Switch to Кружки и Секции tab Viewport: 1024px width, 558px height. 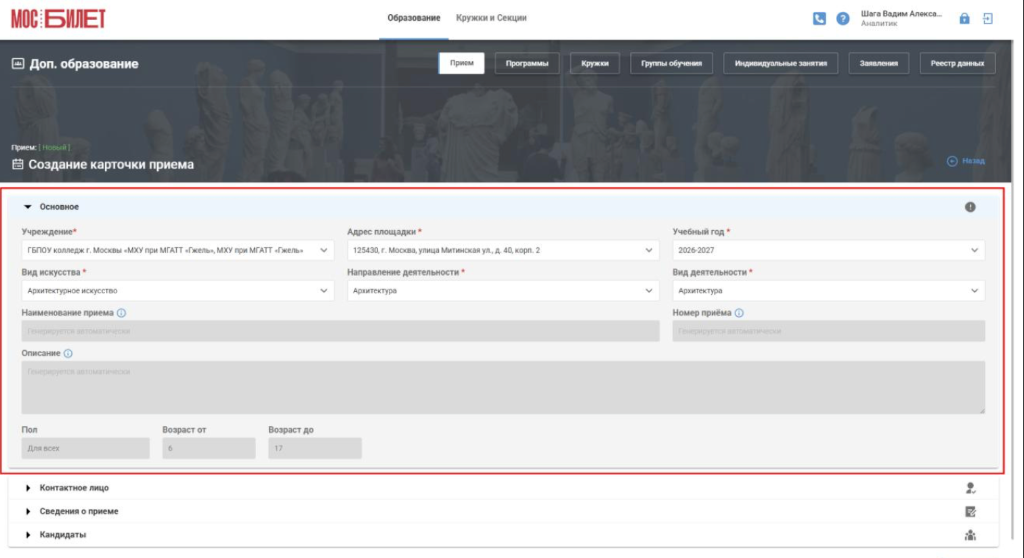click(491, 18)
